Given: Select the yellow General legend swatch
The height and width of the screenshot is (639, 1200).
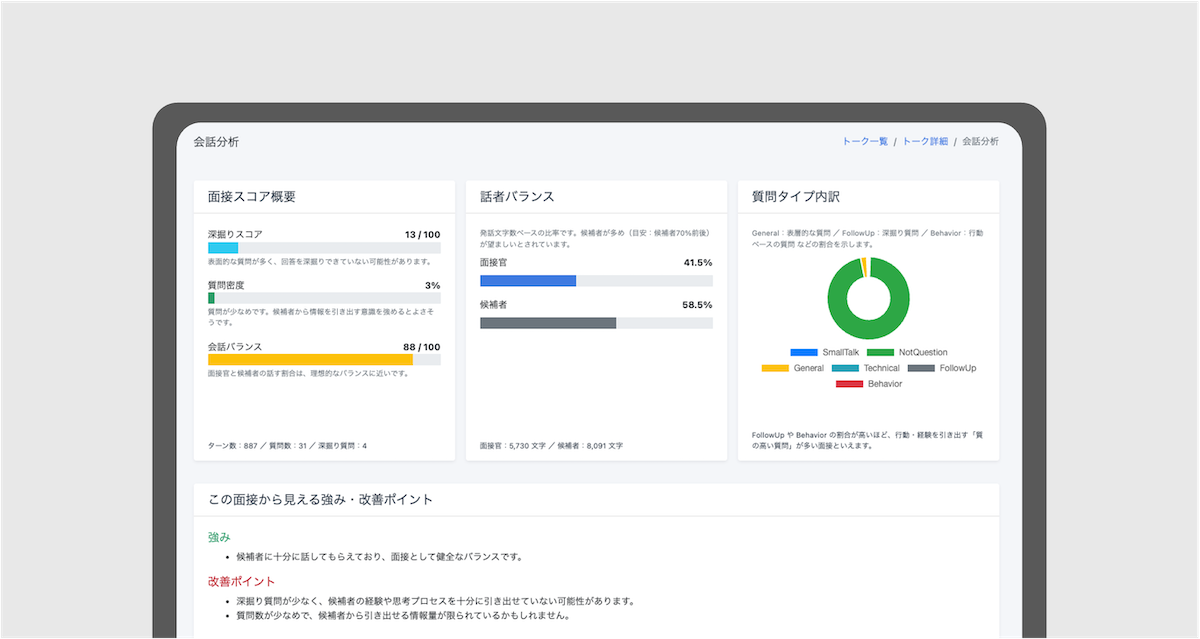Looking at the screenshot, I should pyautogui.click(x=775, y=368).
